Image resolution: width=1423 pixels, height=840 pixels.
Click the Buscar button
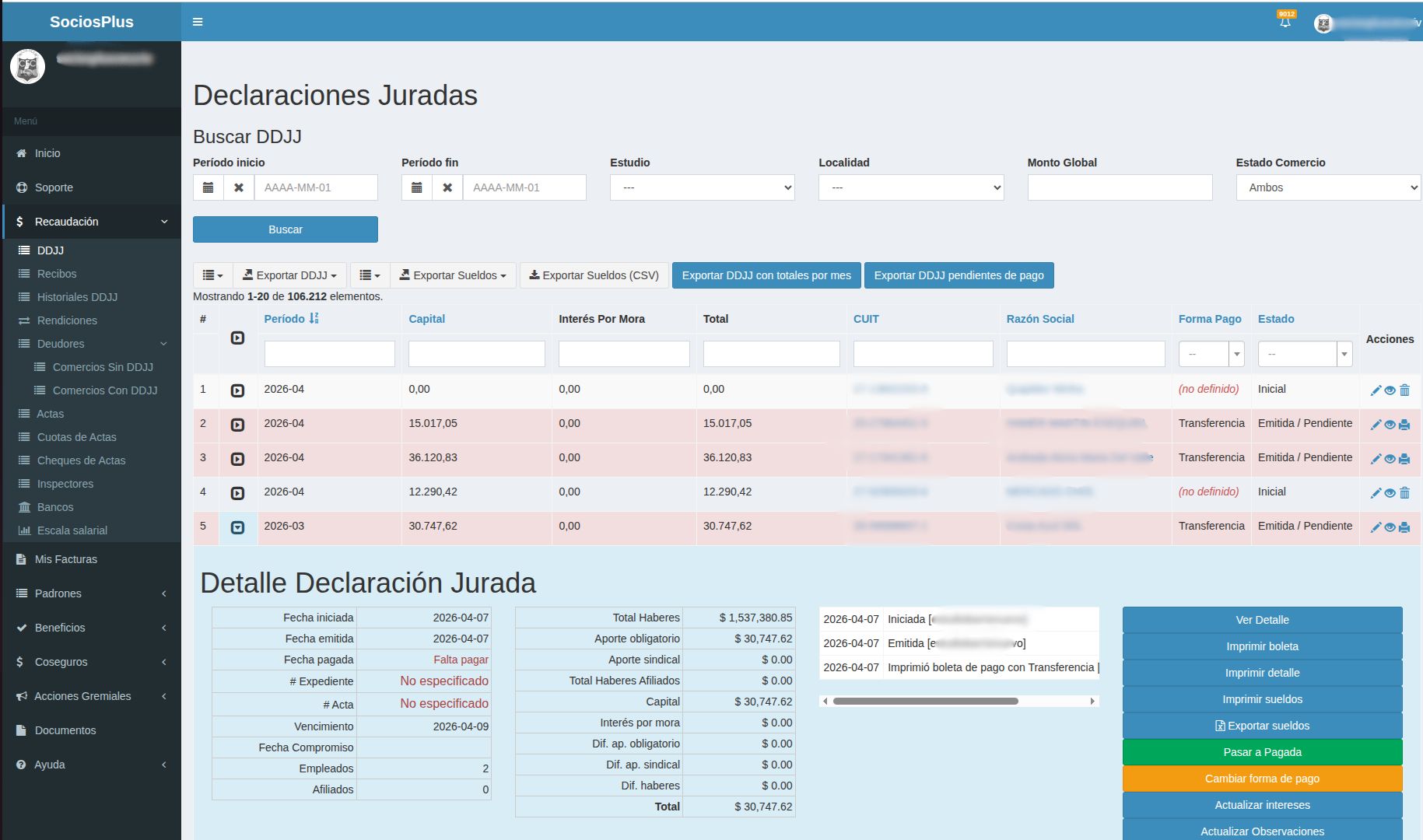point(285,229)
